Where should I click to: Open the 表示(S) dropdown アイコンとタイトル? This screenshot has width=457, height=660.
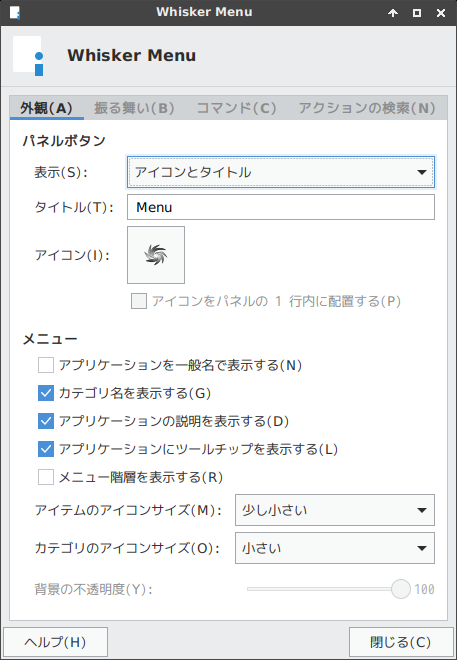pos(281,172)
